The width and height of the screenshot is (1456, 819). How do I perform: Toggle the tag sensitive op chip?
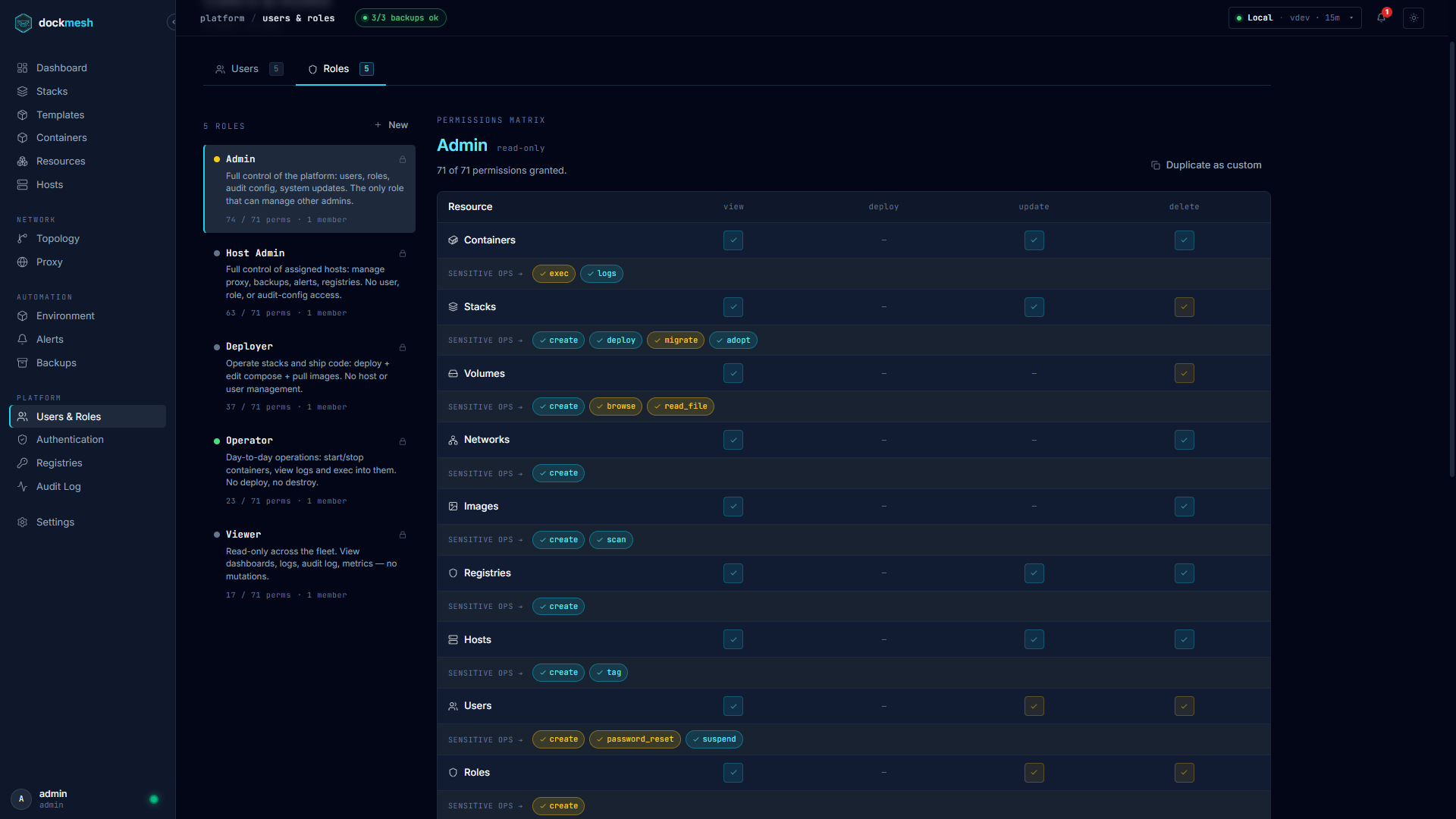point(608,673)
